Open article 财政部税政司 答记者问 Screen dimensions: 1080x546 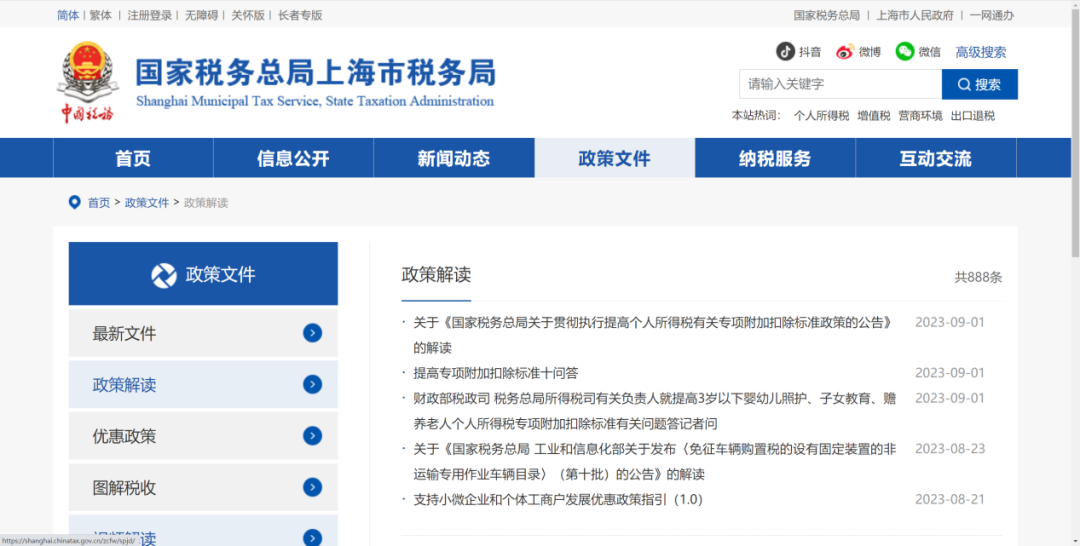pyautogui.click(x=654, y=411)
